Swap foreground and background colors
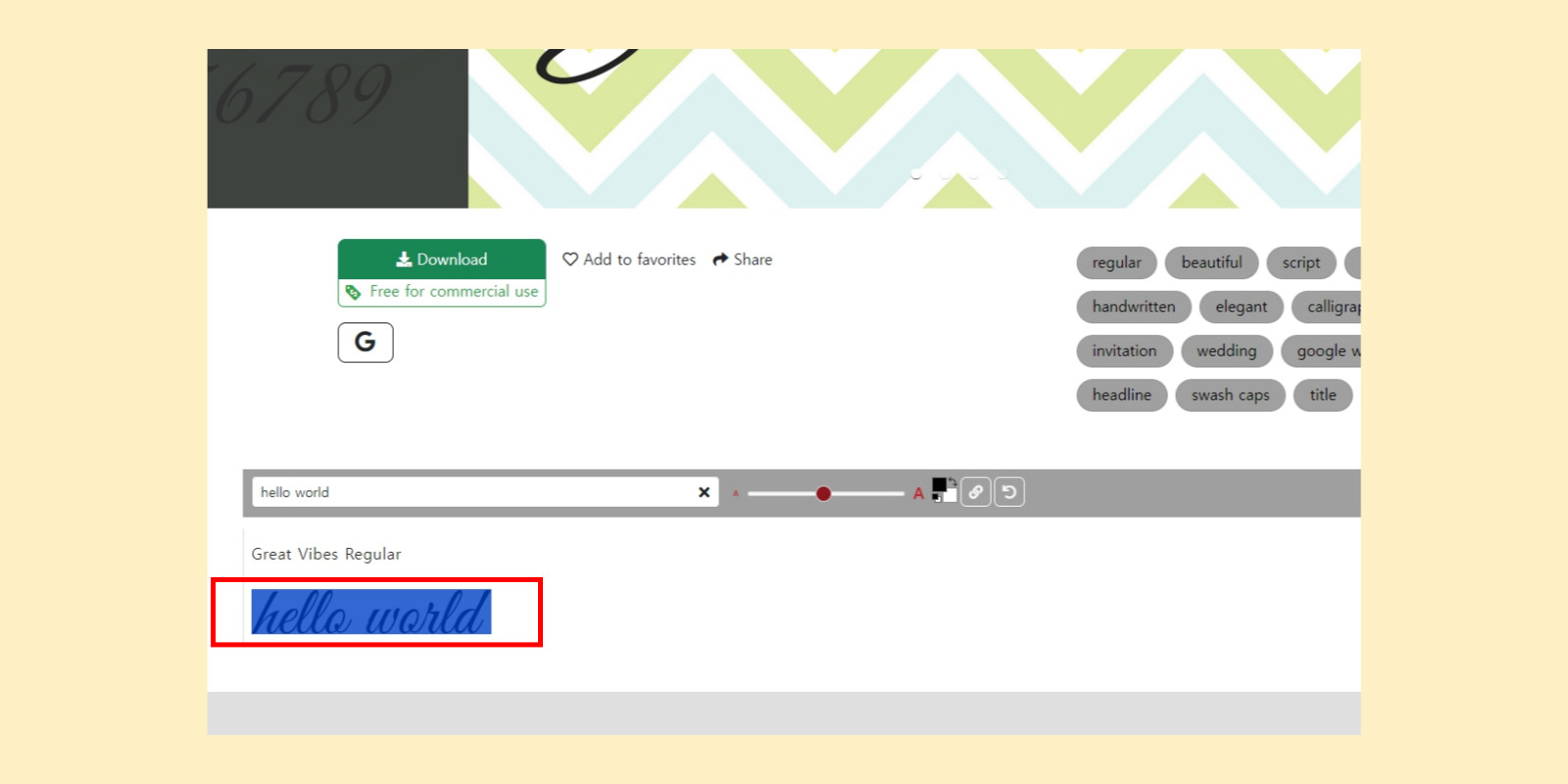The width and height of the screenshot is (1568, 784). click(x=953, y=481)
